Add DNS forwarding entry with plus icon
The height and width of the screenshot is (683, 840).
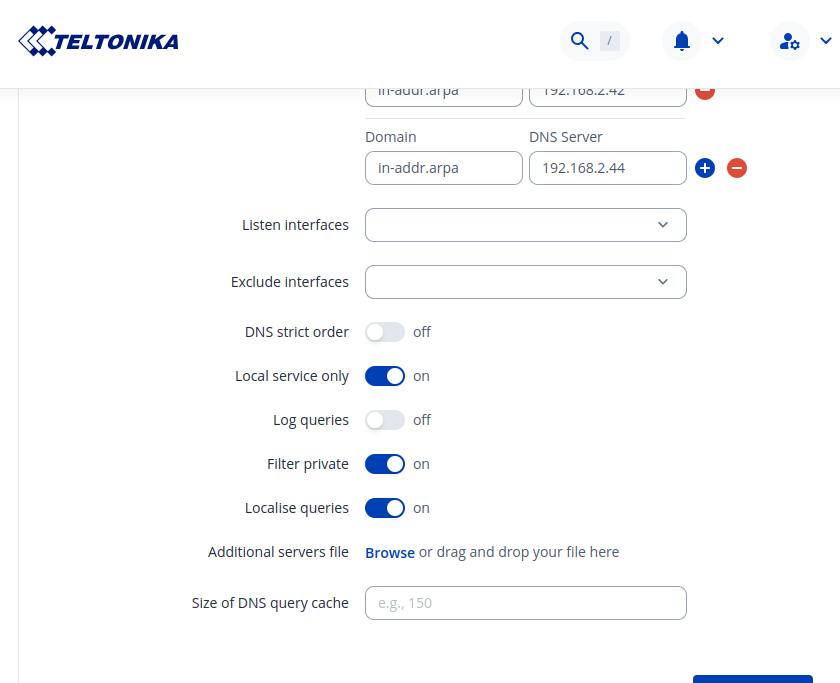(705, 168)
